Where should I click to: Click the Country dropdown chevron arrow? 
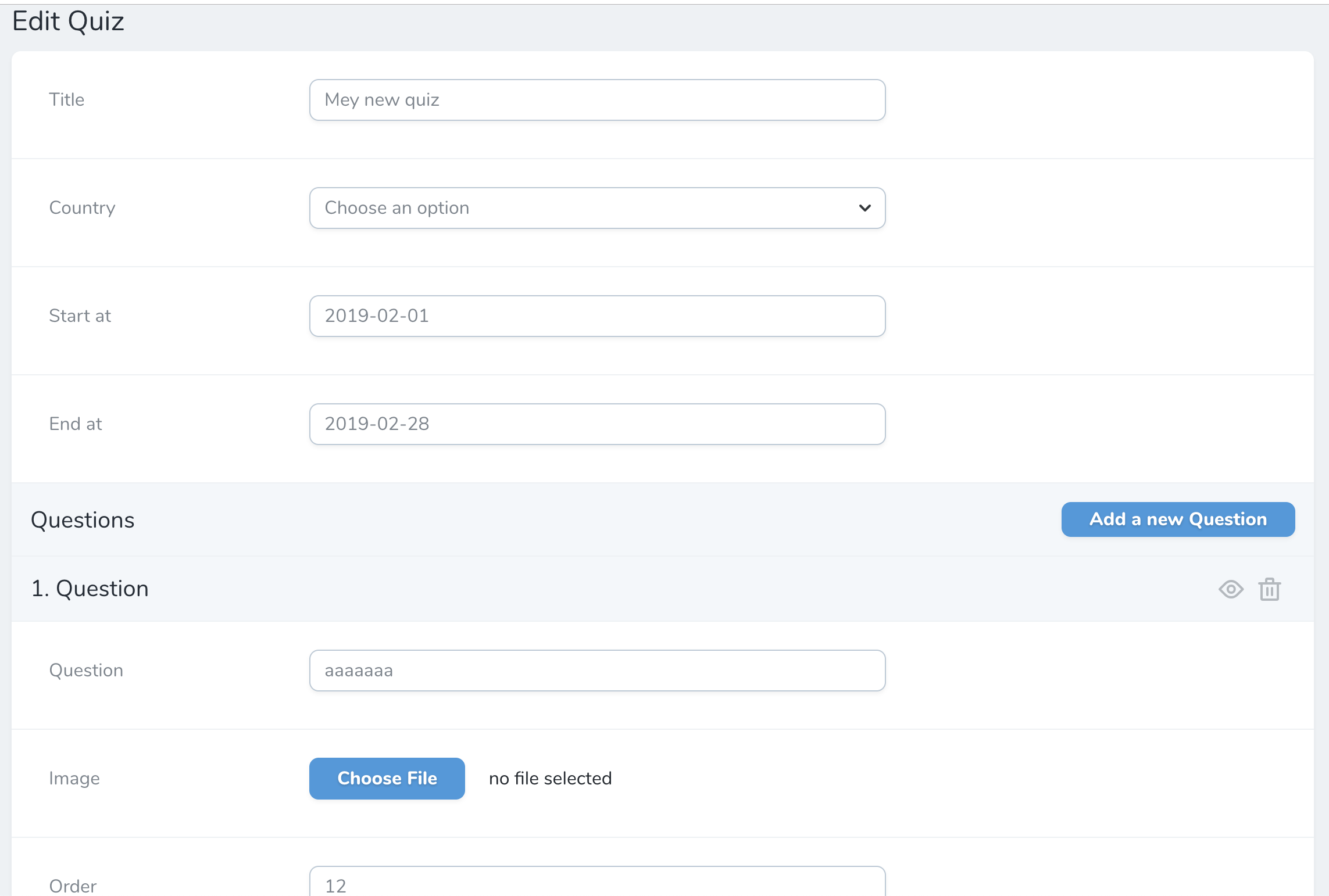[x=864, y=208]
